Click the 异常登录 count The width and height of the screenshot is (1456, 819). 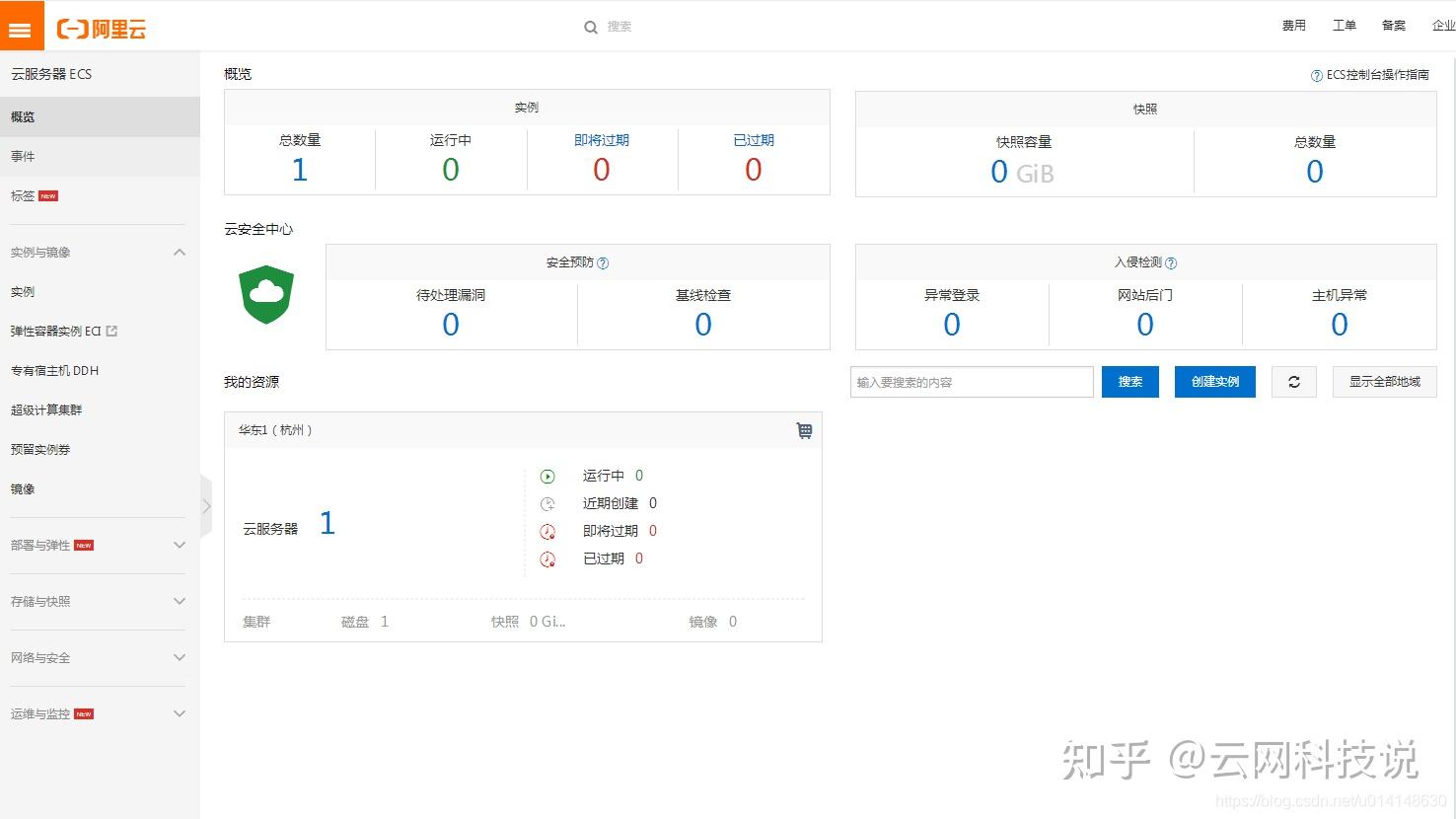click(x=952, y=325)
